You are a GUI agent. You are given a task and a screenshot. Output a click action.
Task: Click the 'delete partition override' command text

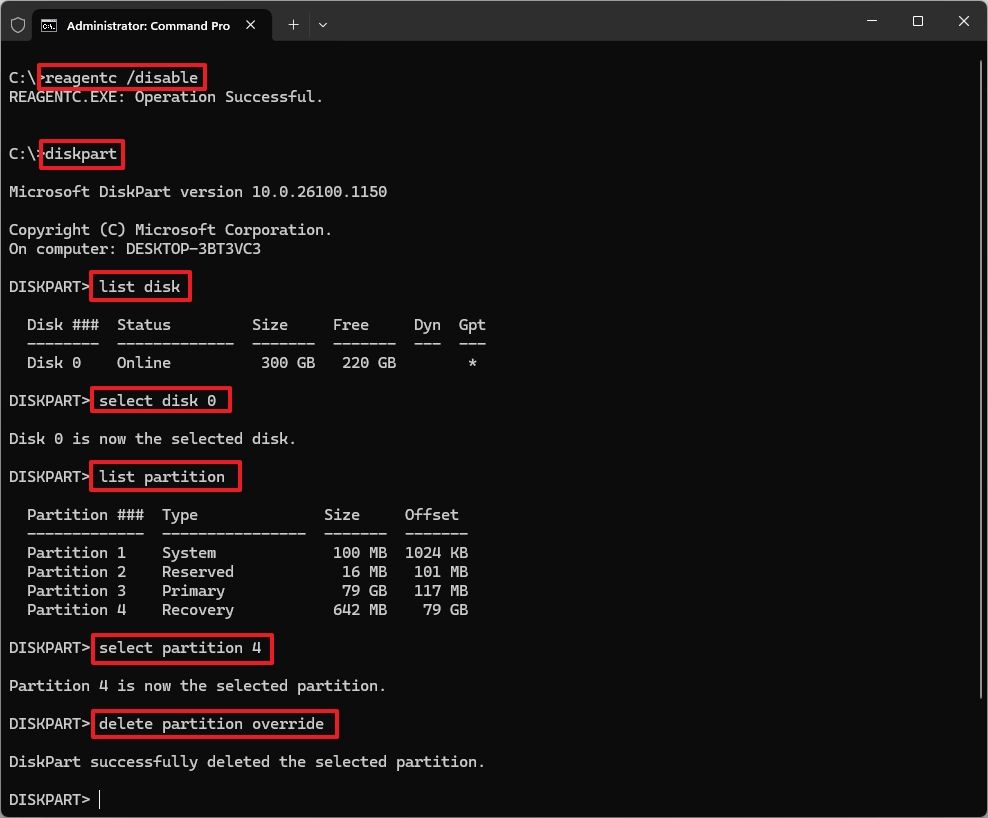point(212,723)
